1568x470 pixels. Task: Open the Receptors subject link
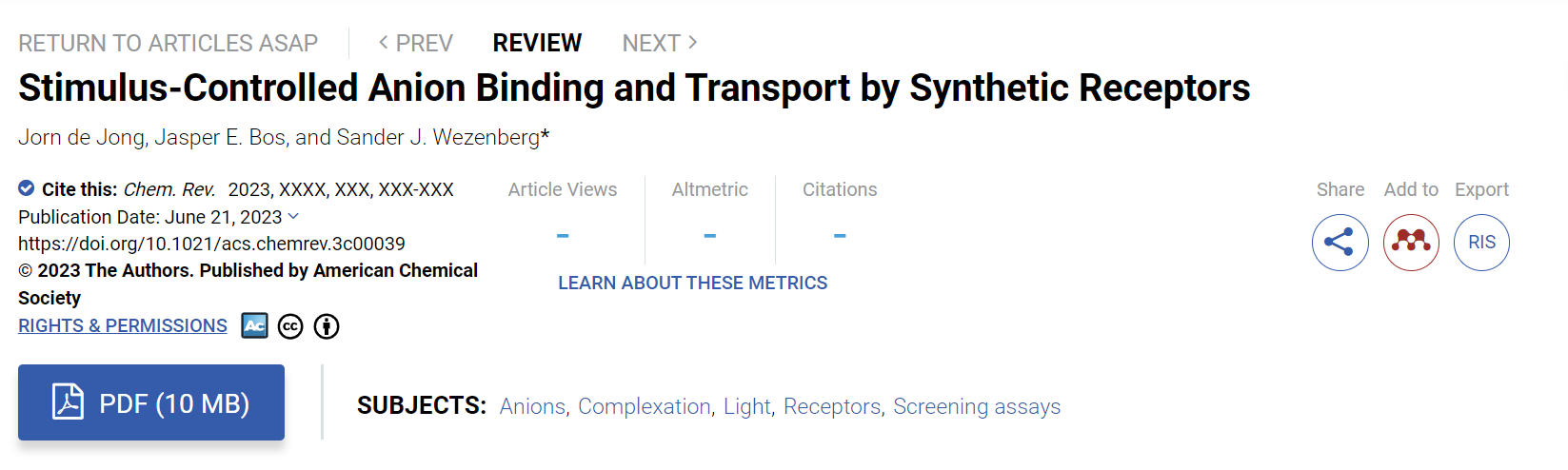coord(832,406)
